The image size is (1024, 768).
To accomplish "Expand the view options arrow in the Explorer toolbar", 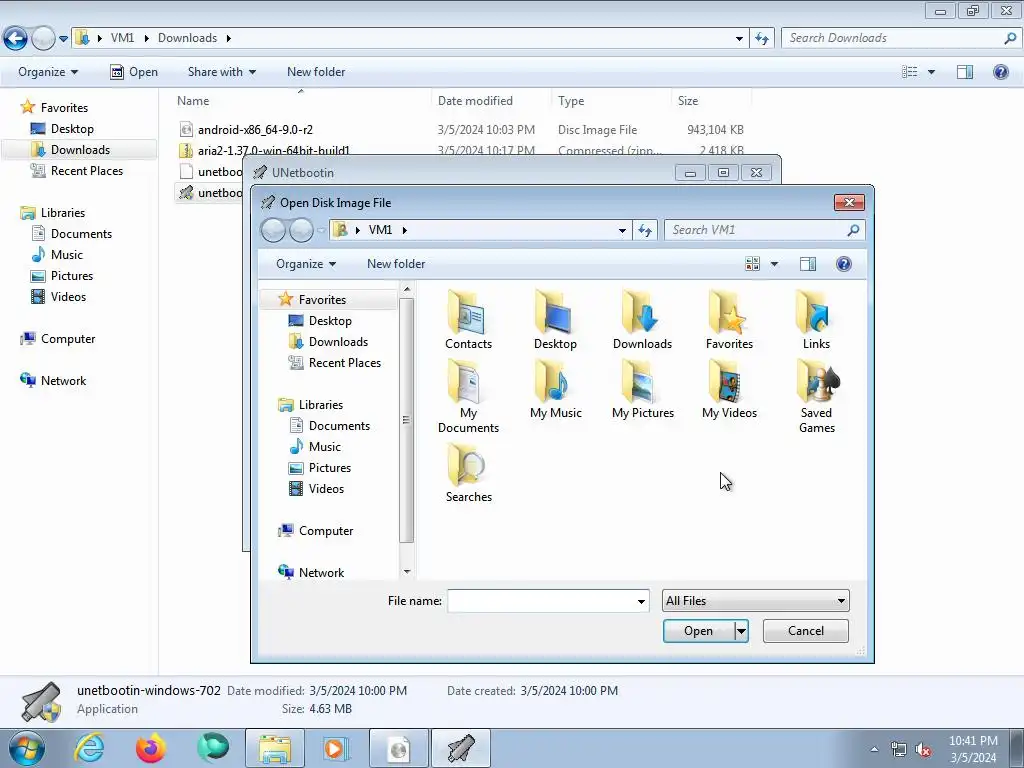I will [931, 72].
